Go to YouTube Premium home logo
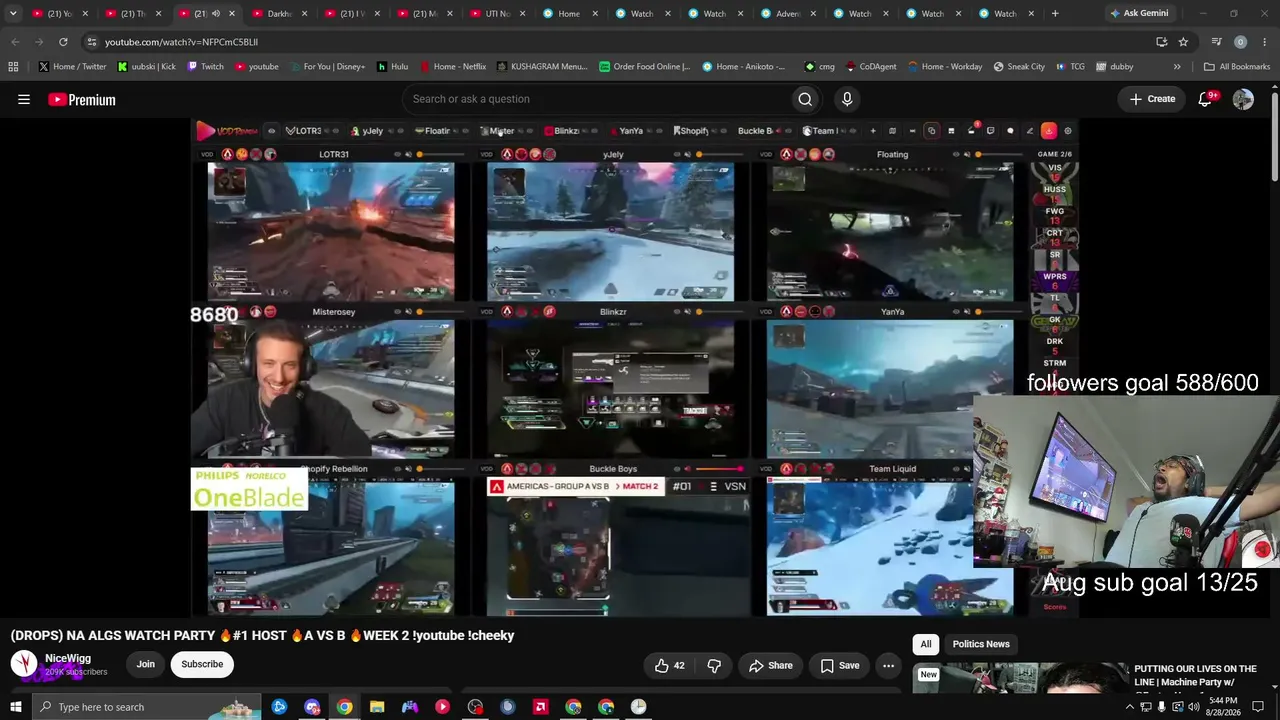Image resolution: width=1280 pixels, height=720 pixels. tap(82, 99)
